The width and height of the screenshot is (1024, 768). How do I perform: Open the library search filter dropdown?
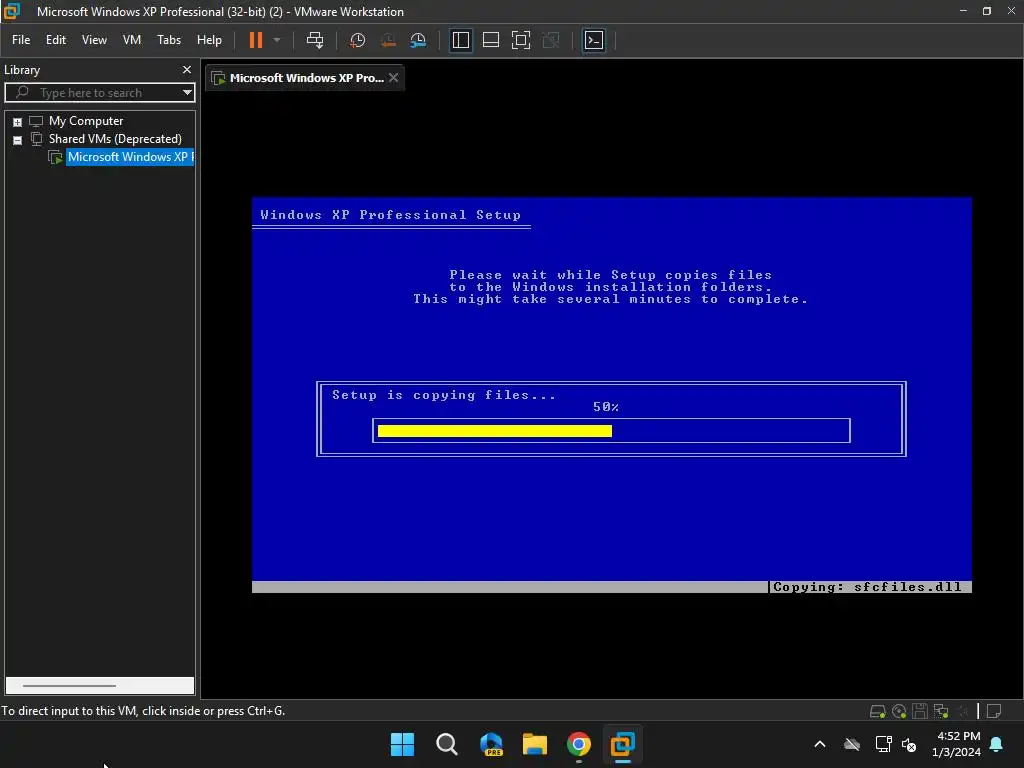(x=187, y=93)
